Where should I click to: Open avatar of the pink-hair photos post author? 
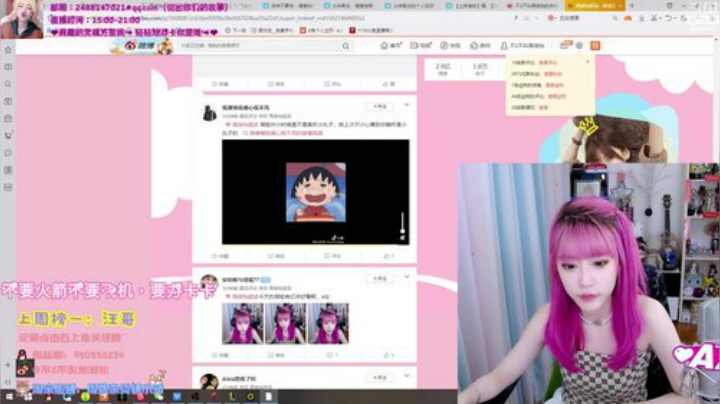coord(209,281)
